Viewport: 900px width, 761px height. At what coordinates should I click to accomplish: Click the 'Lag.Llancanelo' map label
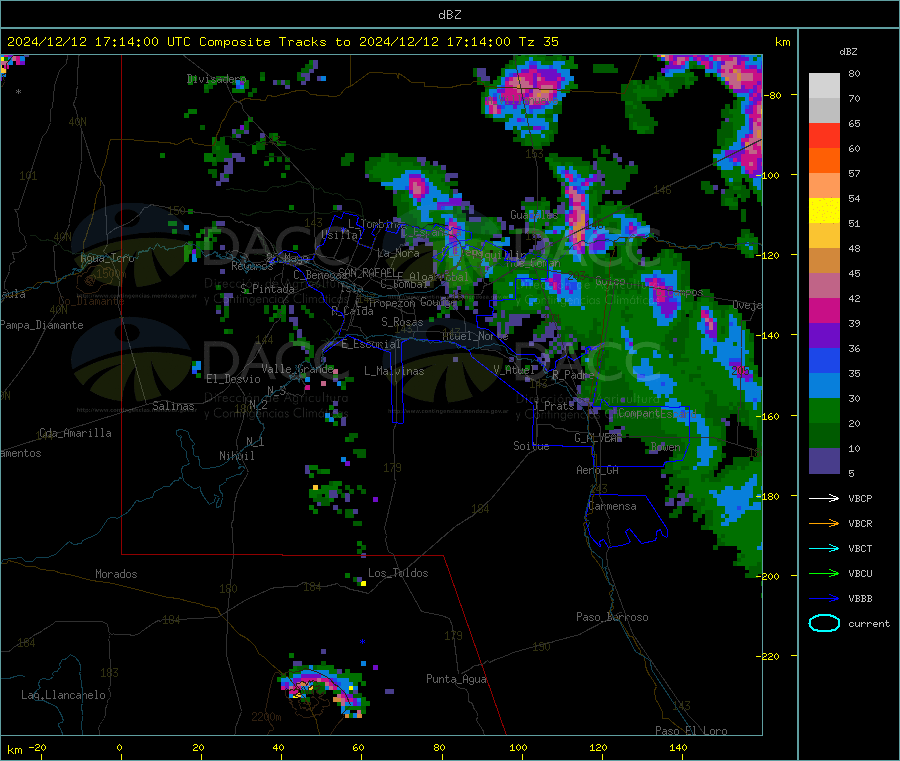63,695
